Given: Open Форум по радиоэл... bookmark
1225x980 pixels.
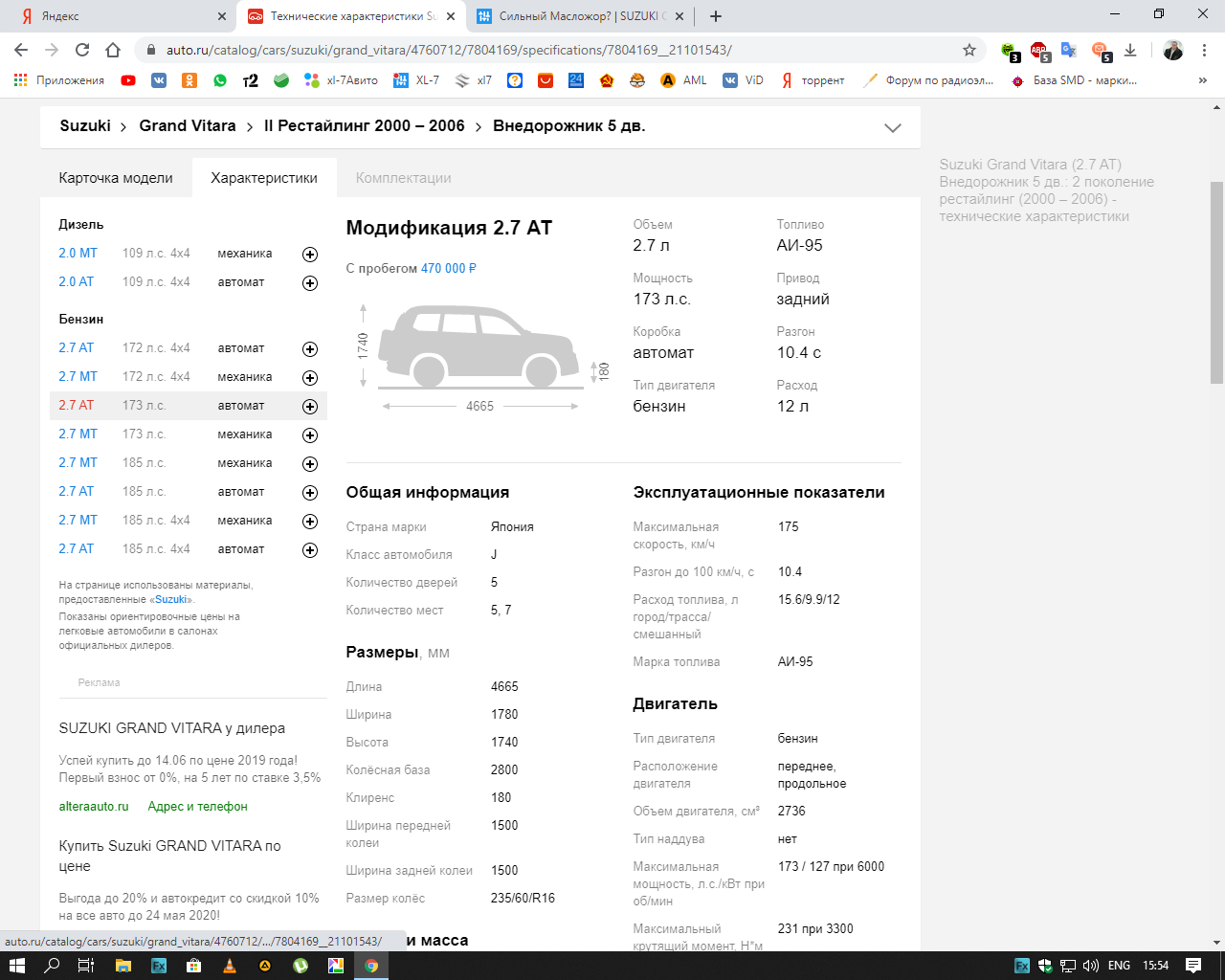Looking at the screenshot, I should tap(928, 80).
